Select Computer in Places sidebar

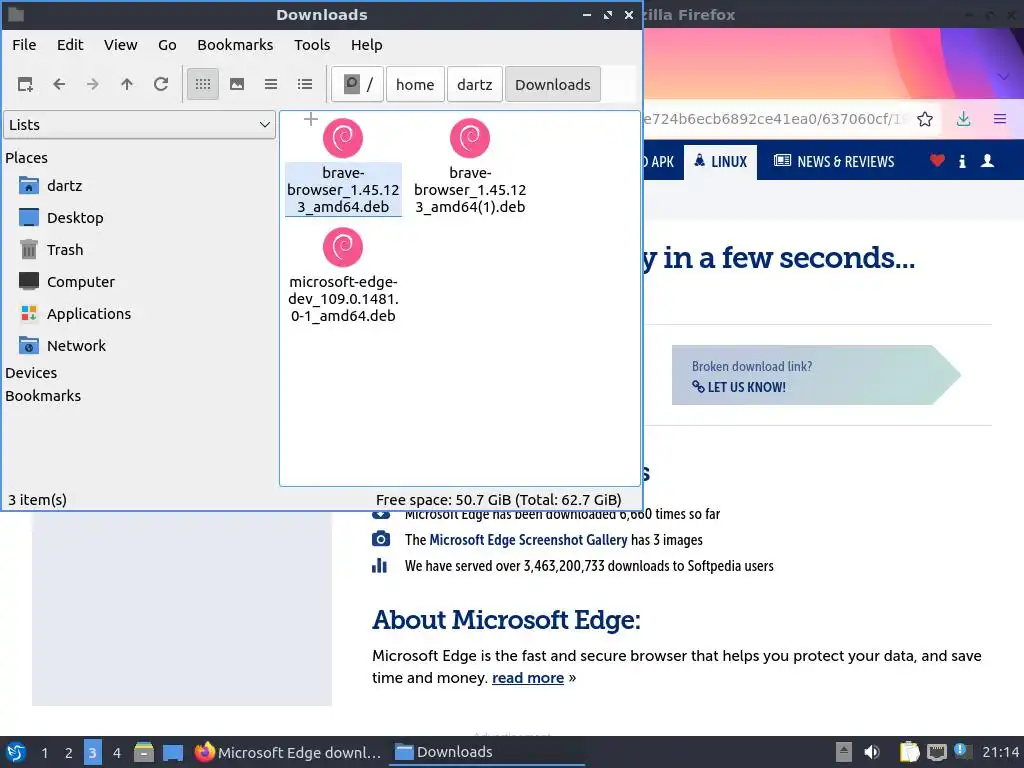80,282
